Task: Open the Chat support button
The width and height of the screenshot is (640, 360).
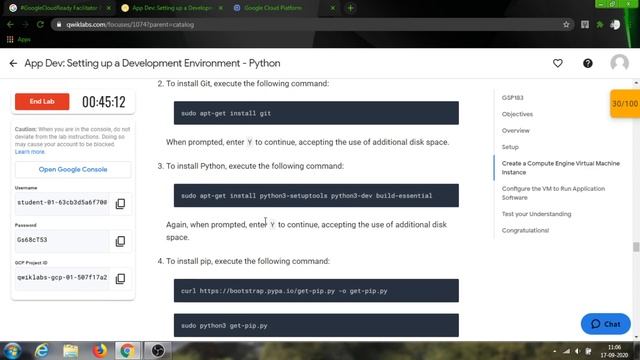Action: (x=606, y=324)
